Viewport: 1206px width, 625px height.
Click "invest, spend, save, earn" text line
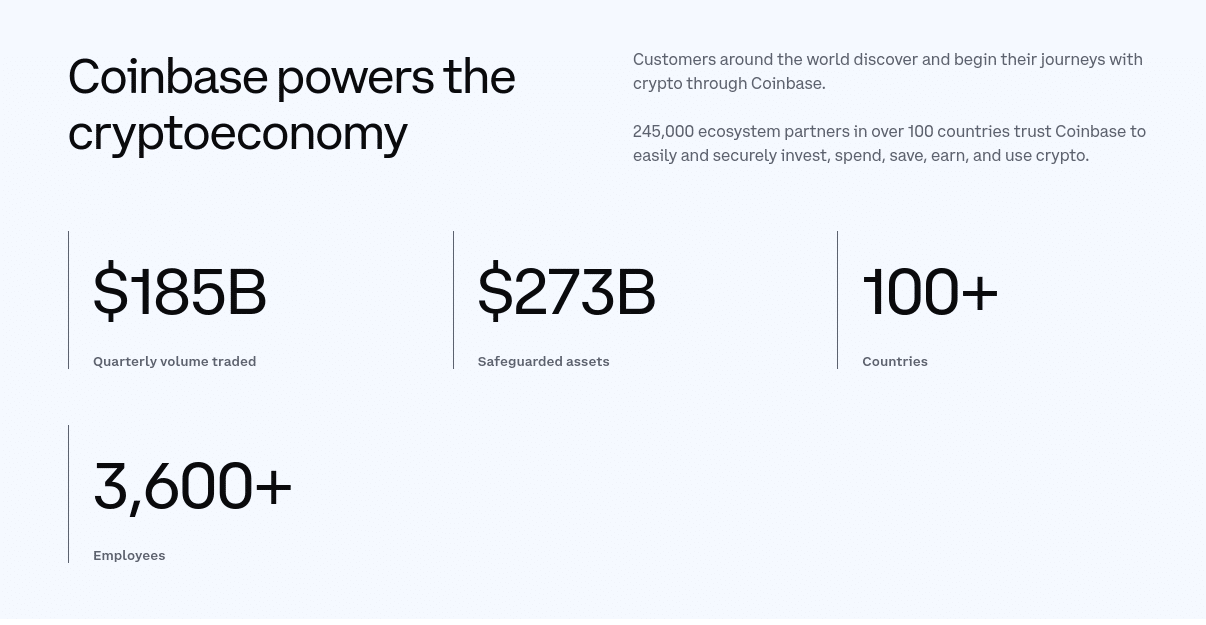tap(860, 155)
